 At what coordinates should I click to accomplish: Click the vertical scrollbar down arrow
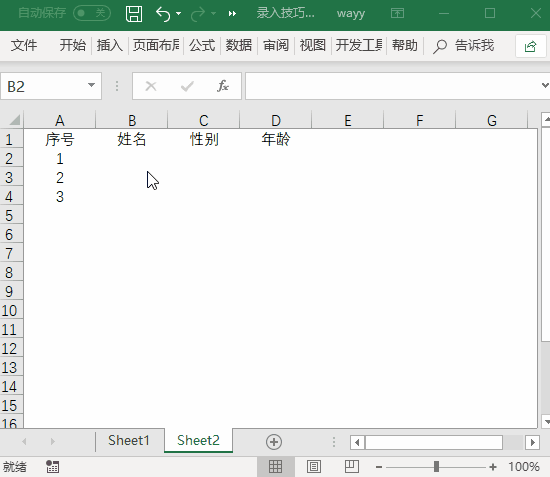(x=546, y=422)
